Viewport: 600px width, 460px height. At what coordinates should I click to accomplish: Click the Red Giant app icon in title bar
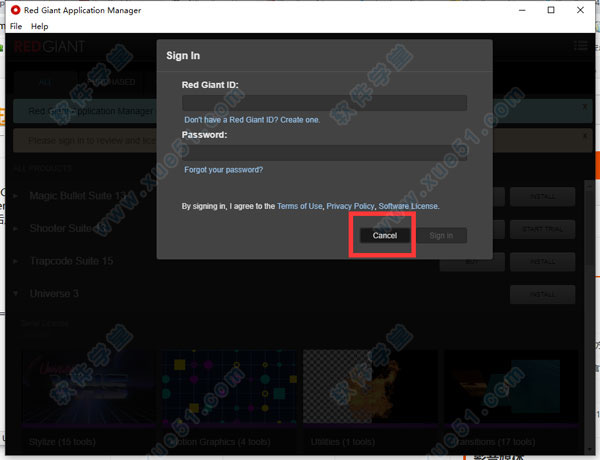tap(15, 10)
